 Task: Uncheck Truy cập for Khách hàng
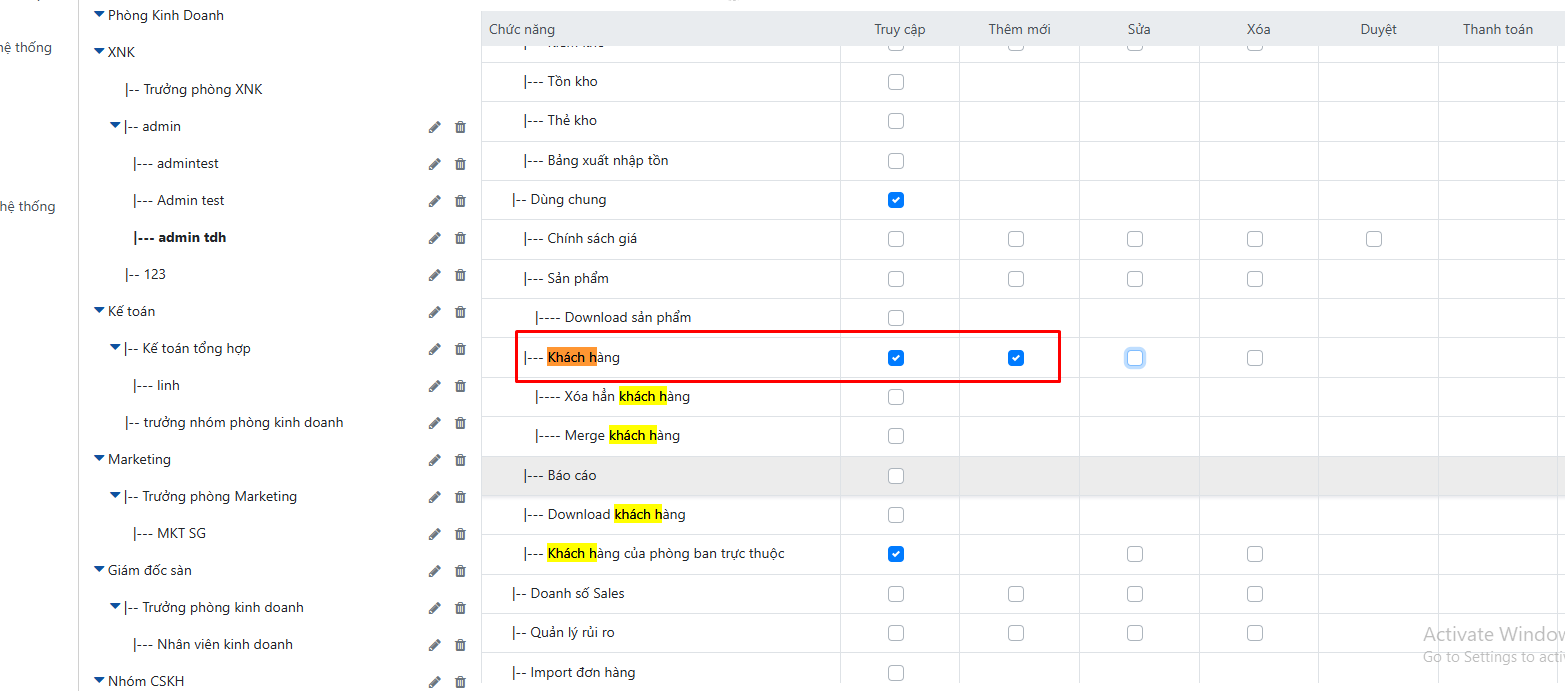tap(896, 358)
